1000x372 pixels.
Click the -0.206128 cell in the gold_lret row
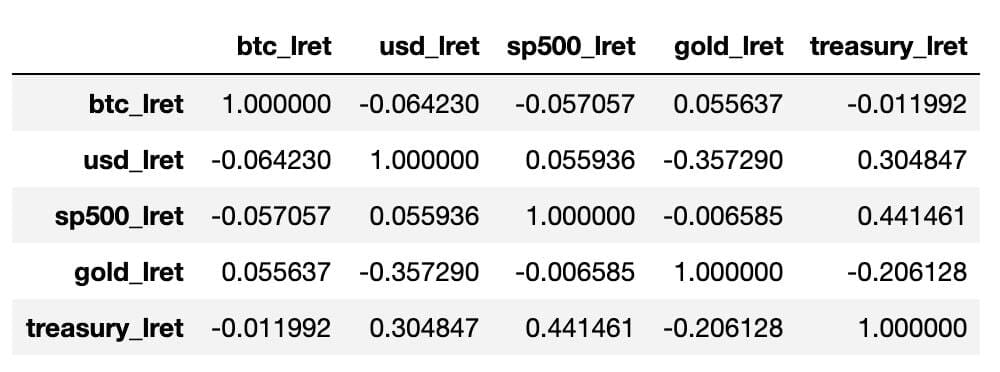pyautogui.click(x=907, y=272)
